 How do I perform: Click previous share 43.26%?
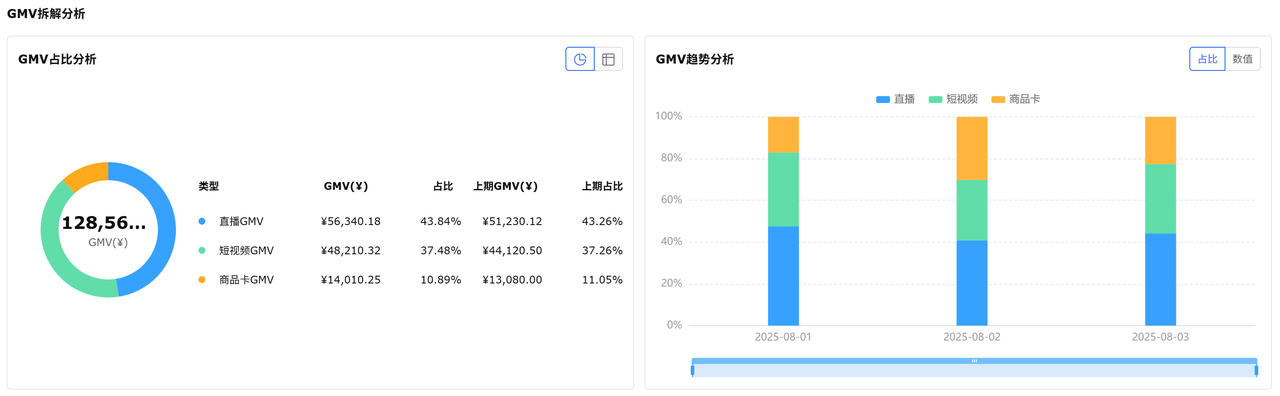[x=602, y=221]
